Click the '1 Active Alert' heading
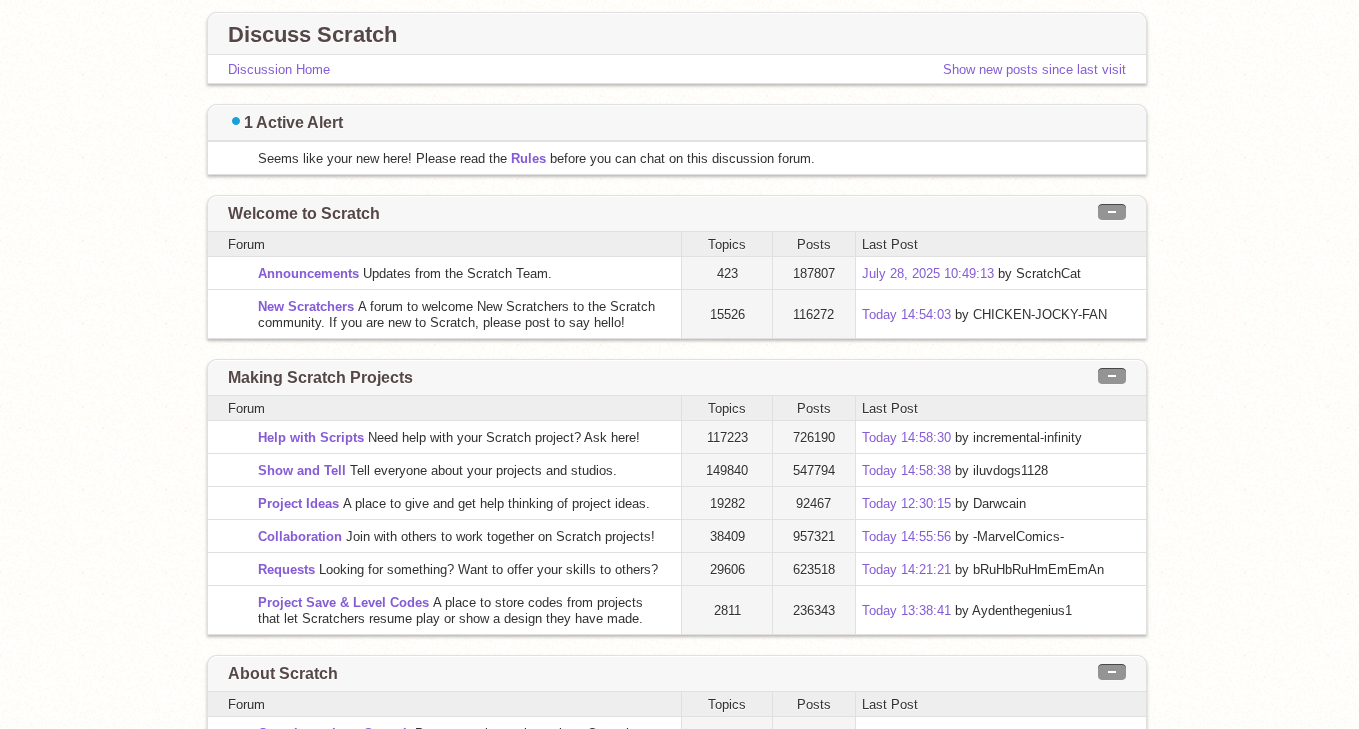The image size is (1359, 729). pyautogui.click(x=293, y=122)
